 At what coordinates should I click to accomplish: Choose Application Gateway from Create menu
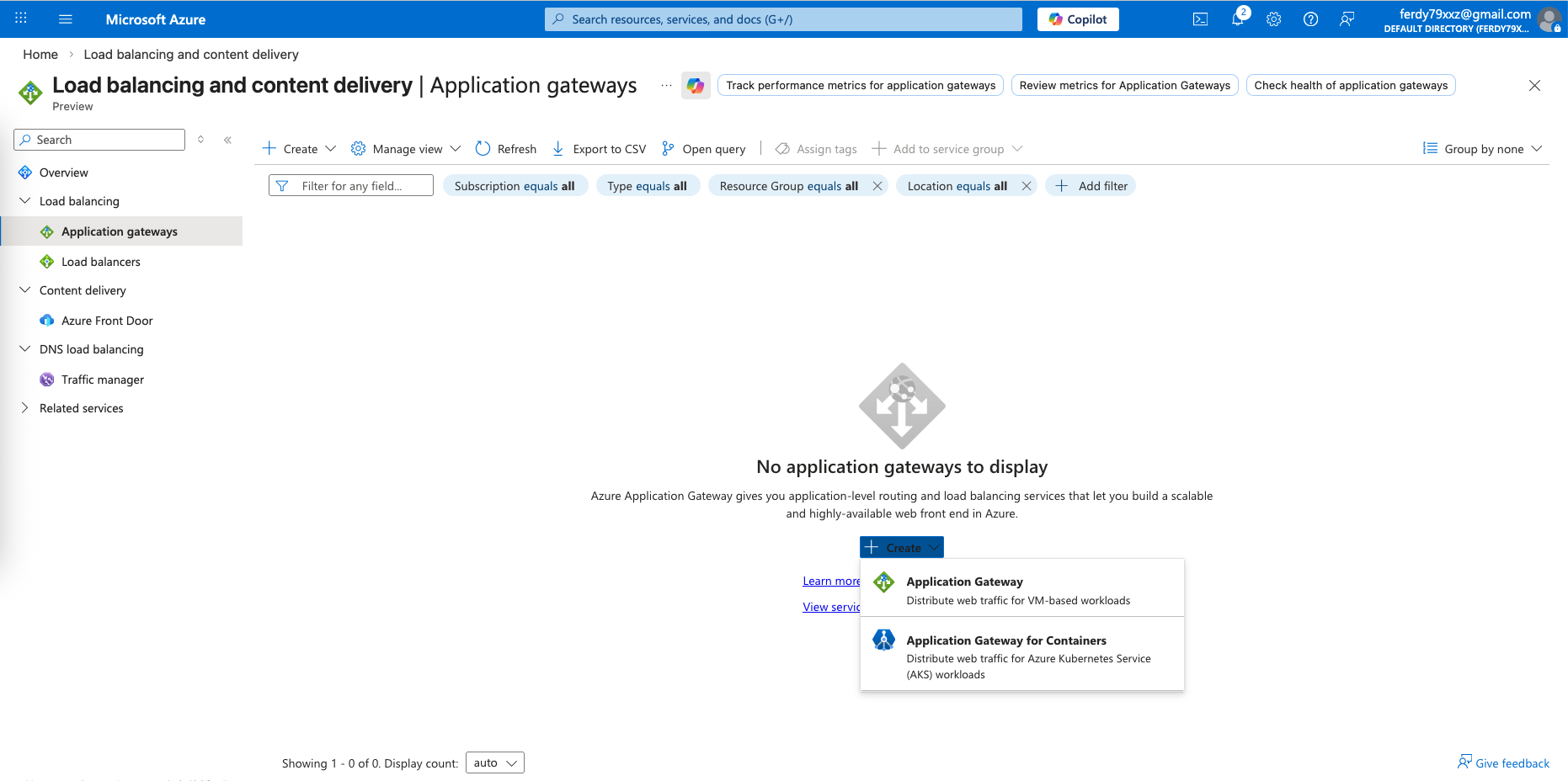click(964, 582)
